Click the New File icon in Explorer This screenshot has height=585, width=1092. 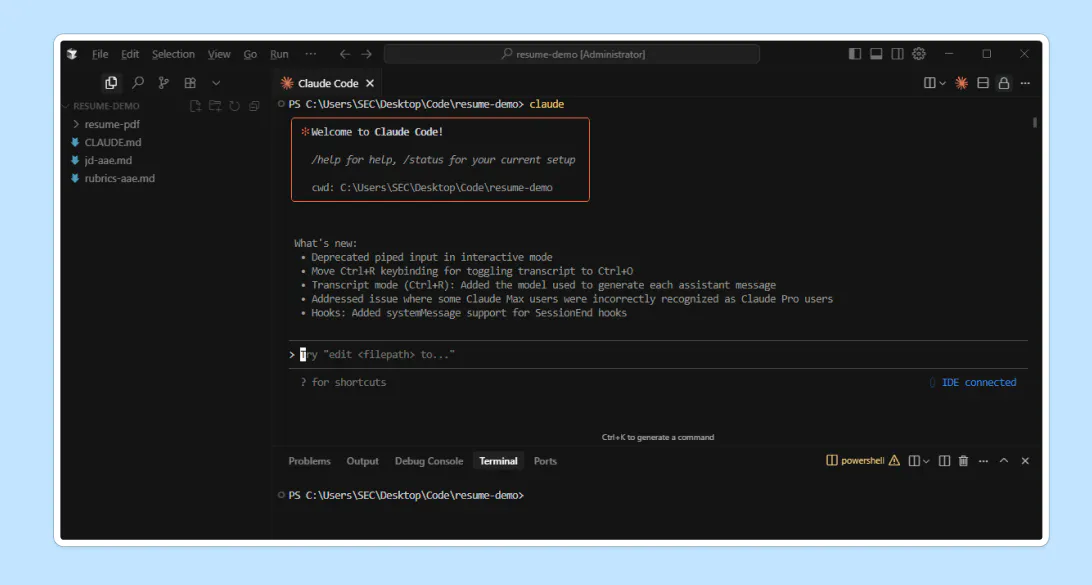tap(196, 106)
